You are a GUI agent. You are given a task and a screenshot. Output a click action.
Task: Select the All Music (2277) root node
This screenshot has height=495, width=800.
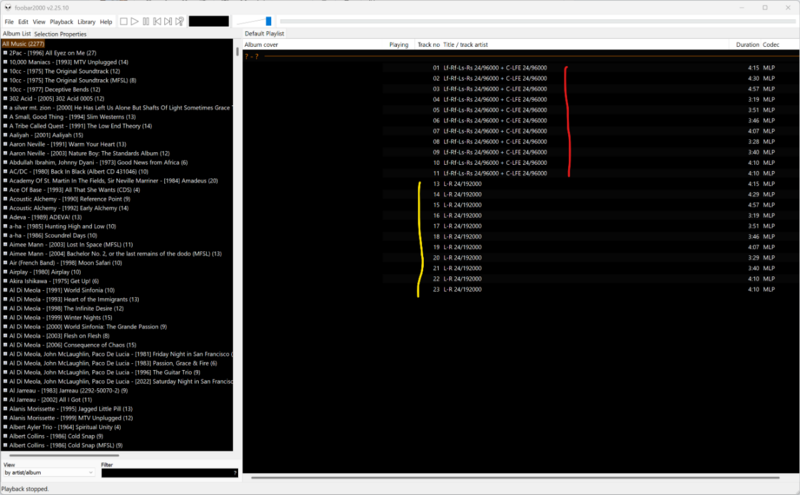(23, 44)
